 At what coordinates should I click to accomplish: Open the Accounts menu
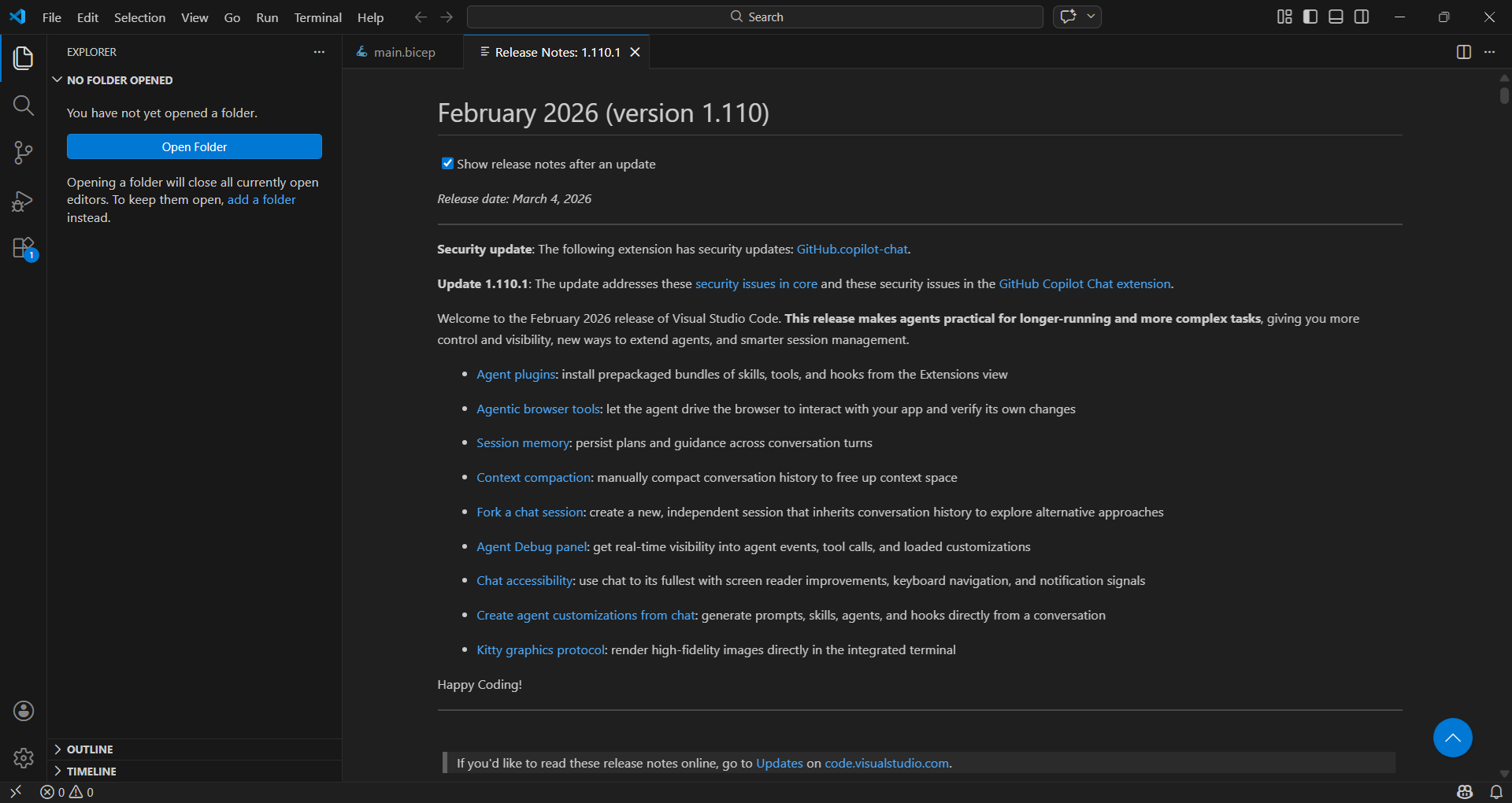pos(24,711)
